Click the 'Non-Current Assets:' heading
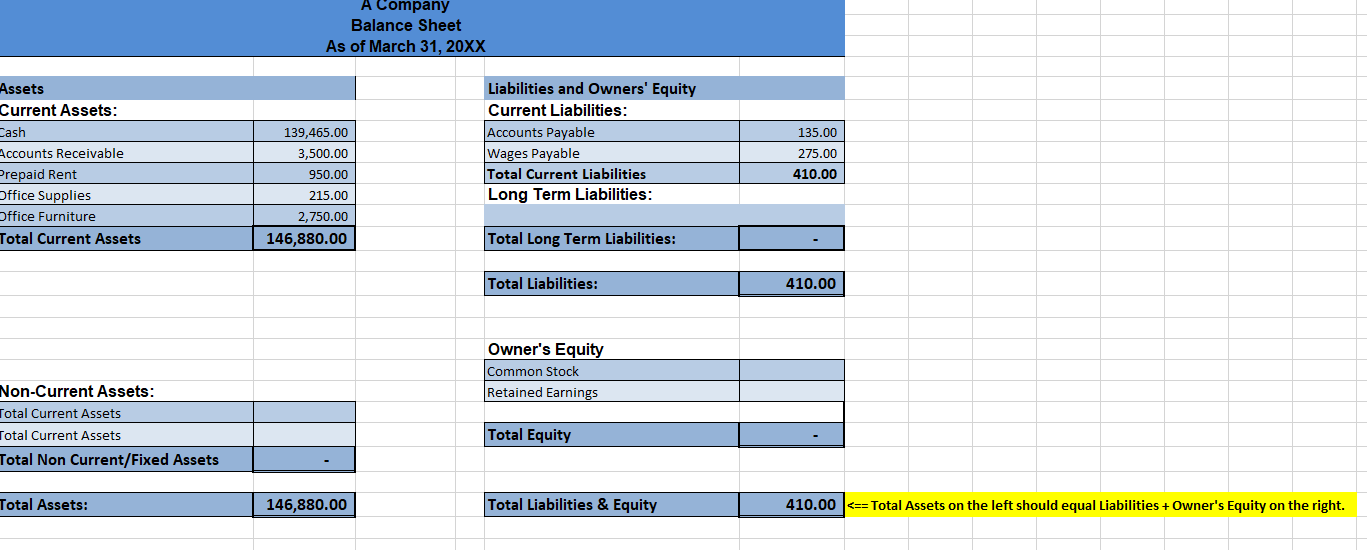 tap(78, 391)
